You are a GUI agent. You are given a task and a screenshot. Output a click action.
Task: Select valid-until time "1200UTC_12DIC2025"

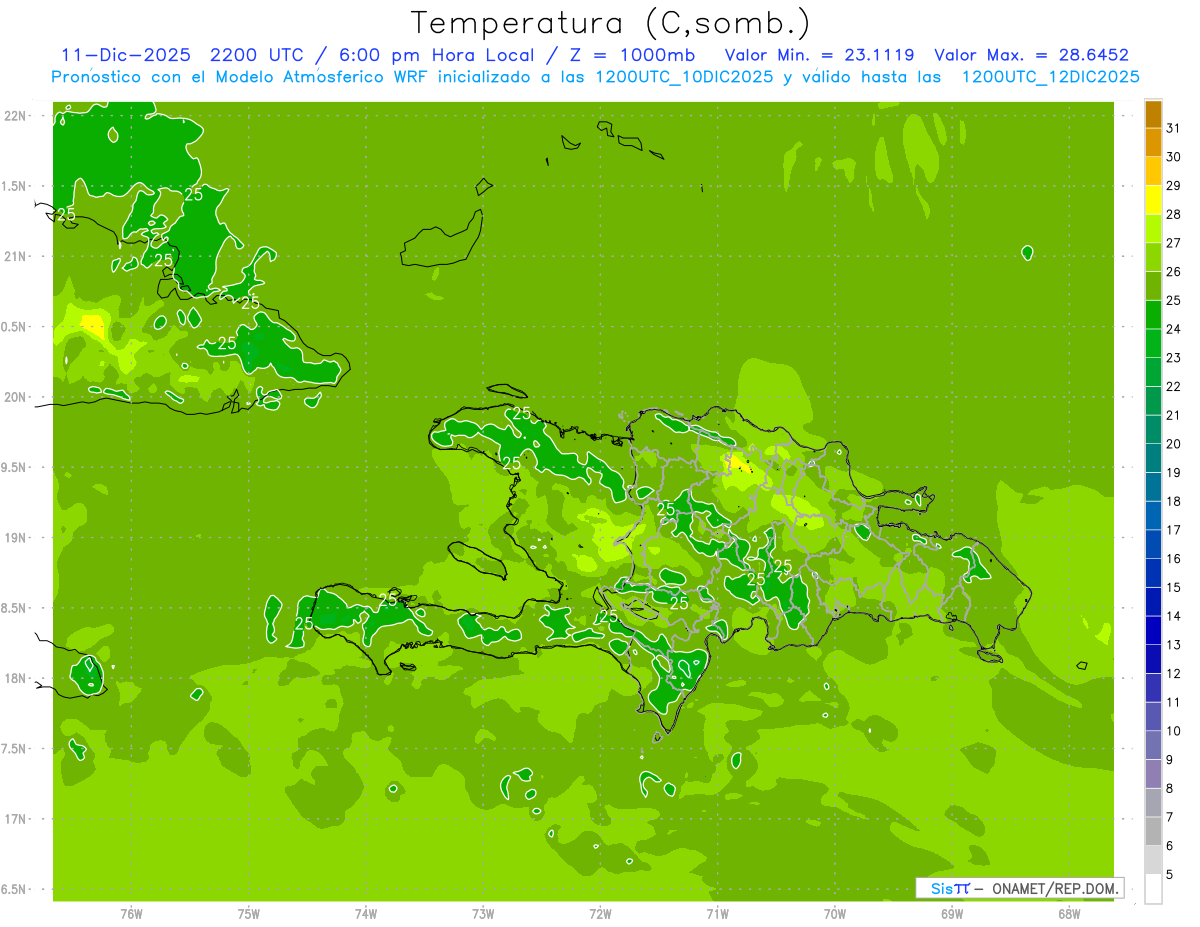[x=1050, y=77]
